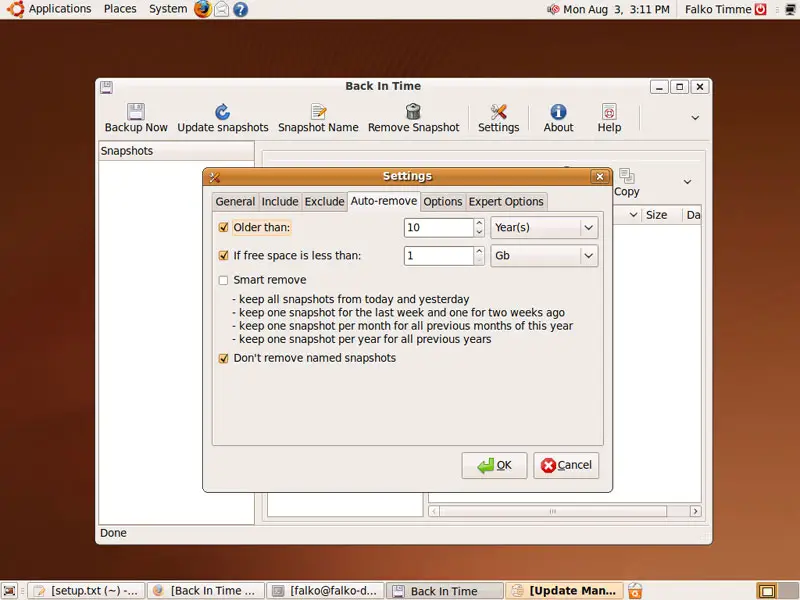Image resolution: width=800 pixels, height=600 pixels.
Task: Open the Gb unit dropdown
Action: [544, 256]
